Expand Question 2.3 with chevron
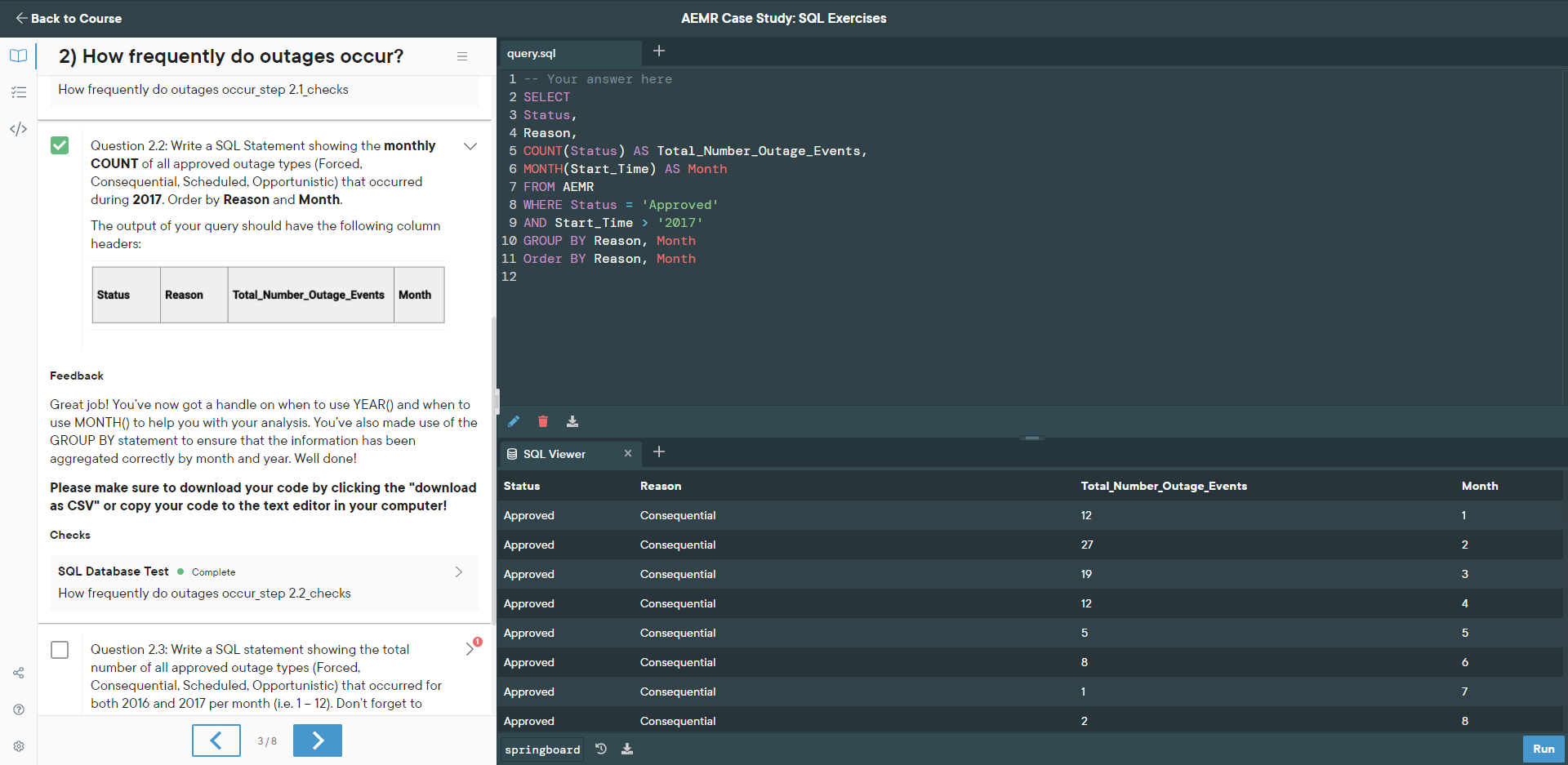1568x765 pixels. point(470,649)
